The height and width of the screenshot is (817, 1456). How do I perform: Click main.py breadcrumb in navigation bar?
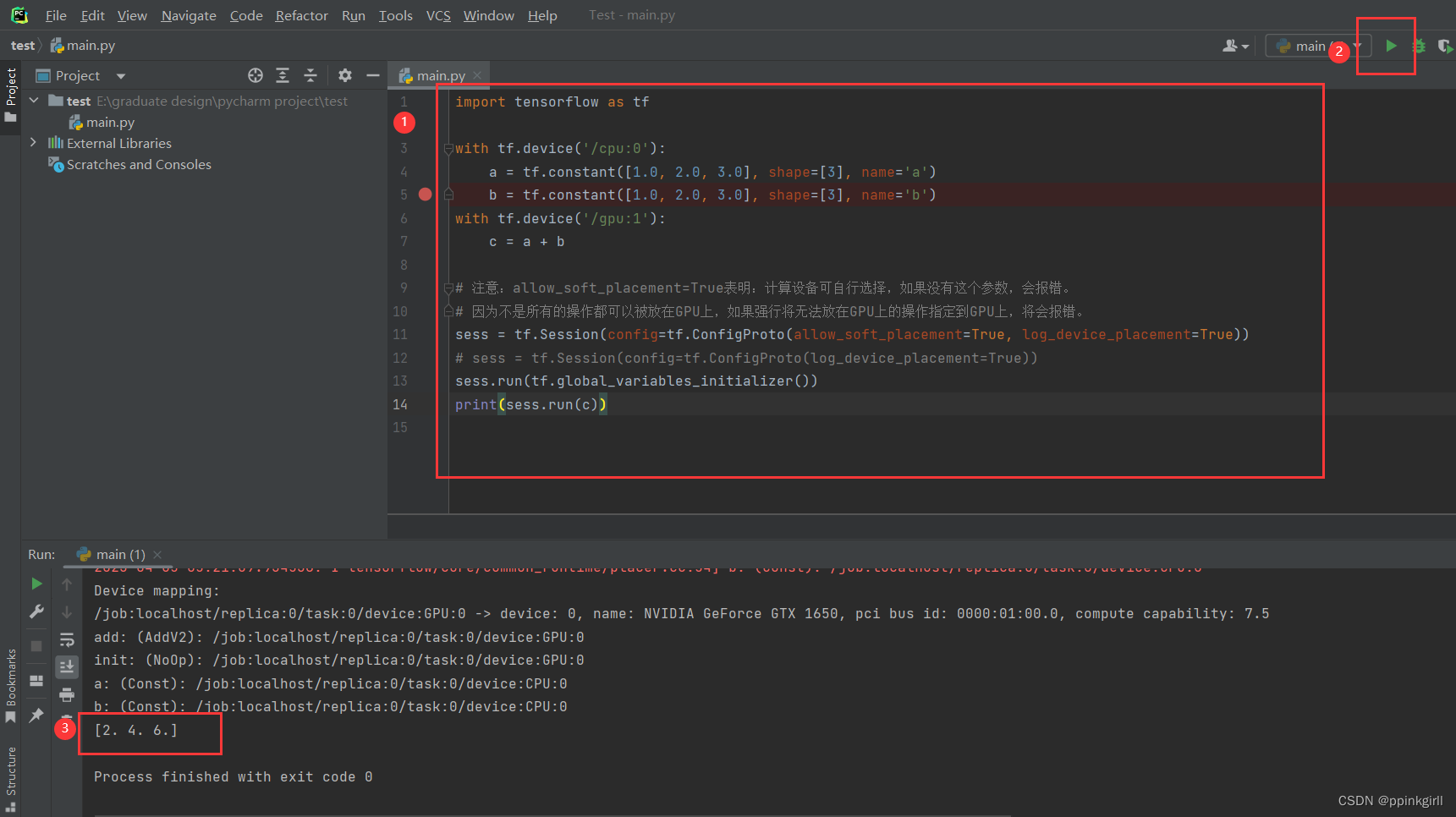click(83, 46)
